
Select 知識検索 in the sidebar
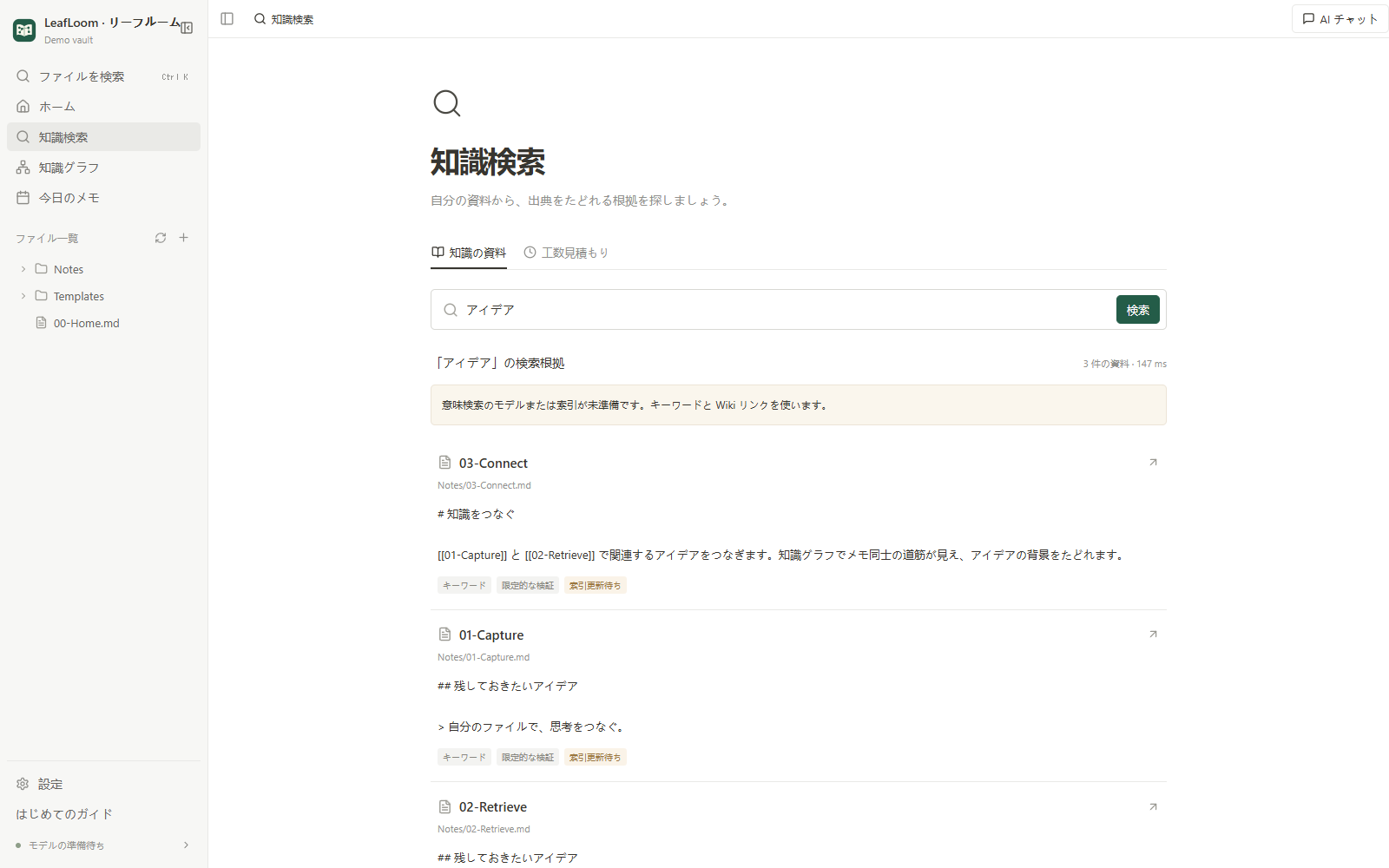103,137
